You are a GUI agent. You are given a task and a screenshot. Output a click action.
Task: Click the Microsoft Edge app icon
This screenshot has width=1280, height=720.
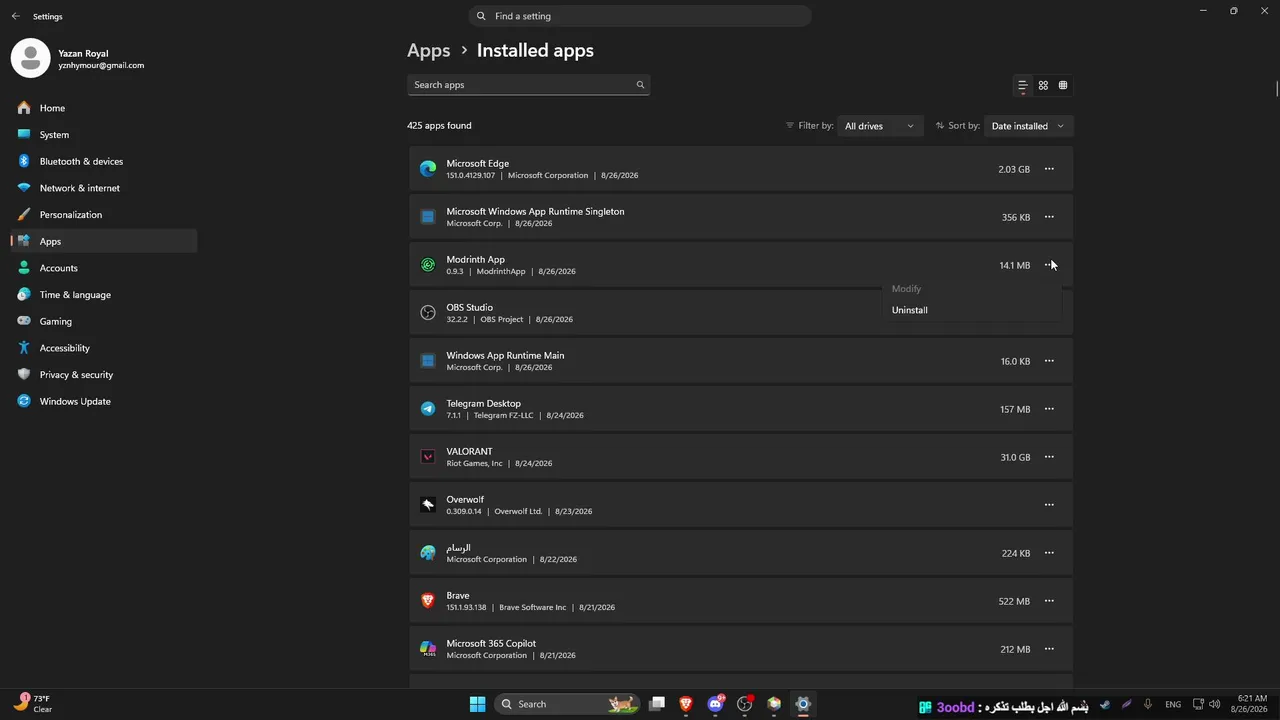pyautogui.click(x=428, y=169)
